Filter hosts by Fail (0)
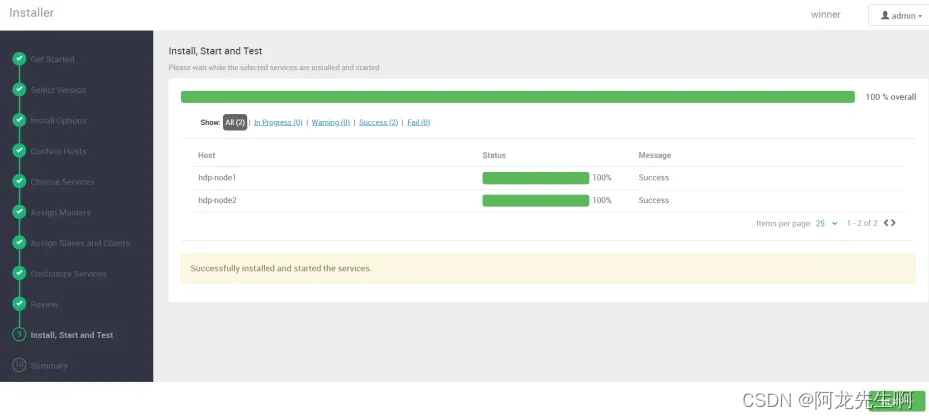The image size is (929, 419). 419,123
